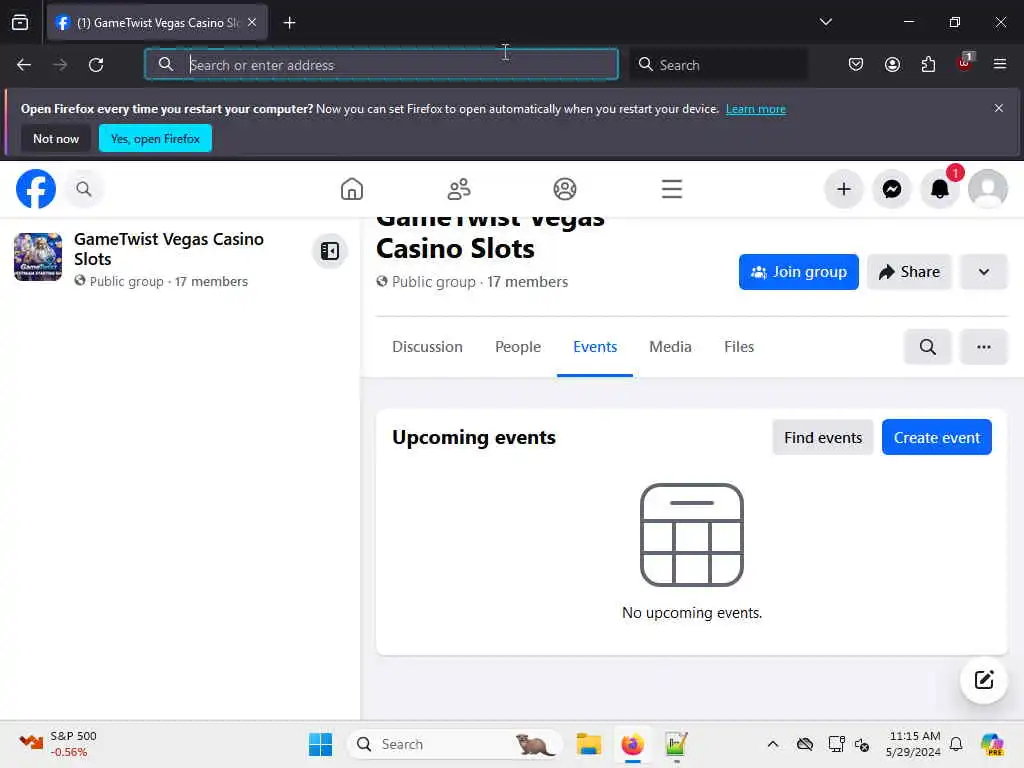Screen dimensions: 1024x768
Task: Collapse the left group sidebar panel icon
Action: [x=330, y=251]
